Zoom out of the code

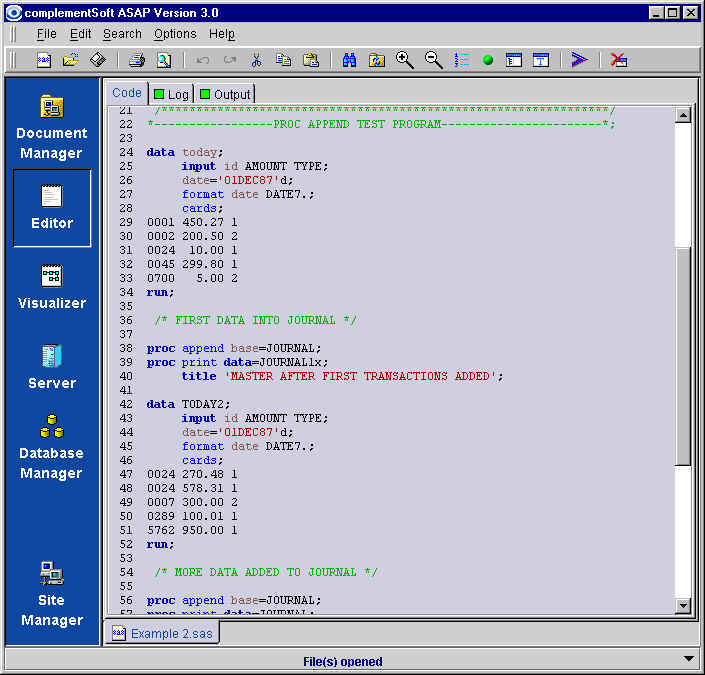[x=433, y=60]
